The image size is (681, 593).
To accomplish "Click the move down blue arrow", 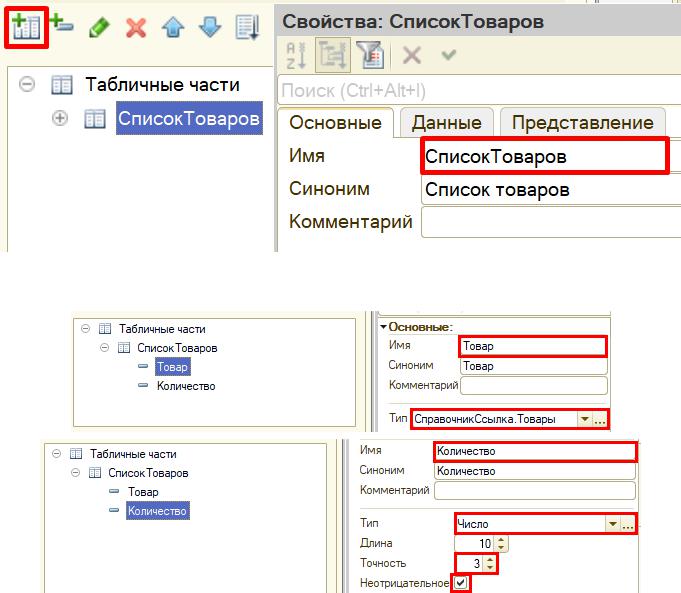I will 210,27.
